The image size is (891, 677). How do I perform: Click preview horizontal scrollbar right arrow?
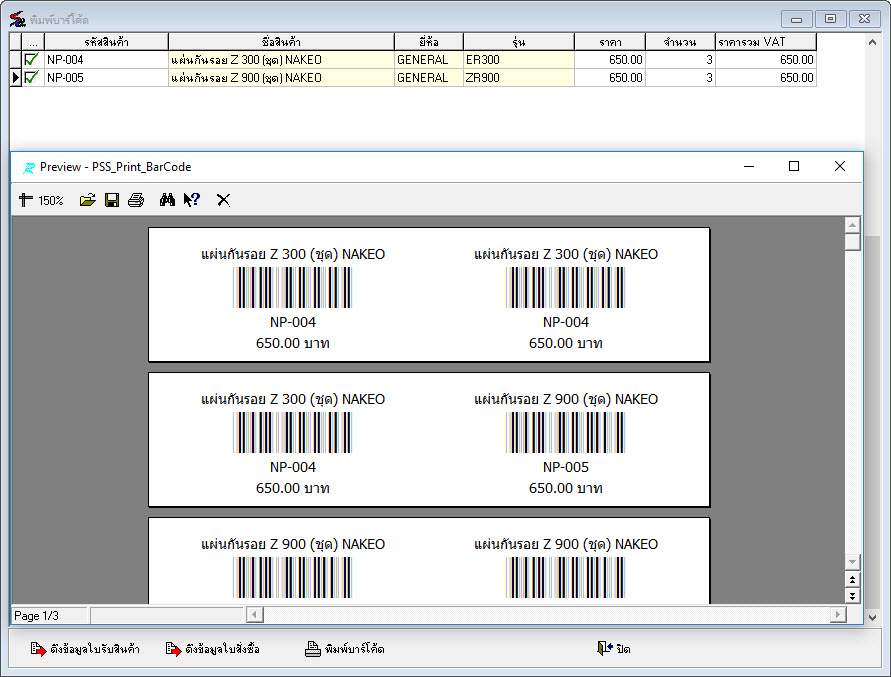(x=838, y=614)
